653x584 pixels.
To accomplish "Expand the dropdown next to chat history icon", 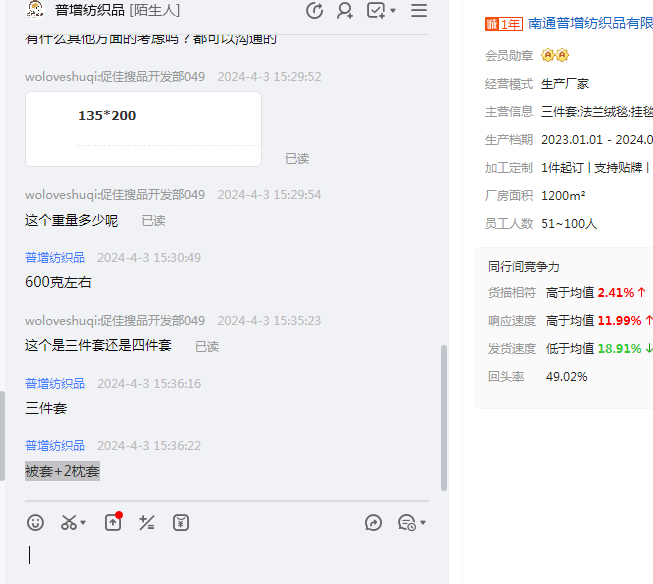I will 423,523.
